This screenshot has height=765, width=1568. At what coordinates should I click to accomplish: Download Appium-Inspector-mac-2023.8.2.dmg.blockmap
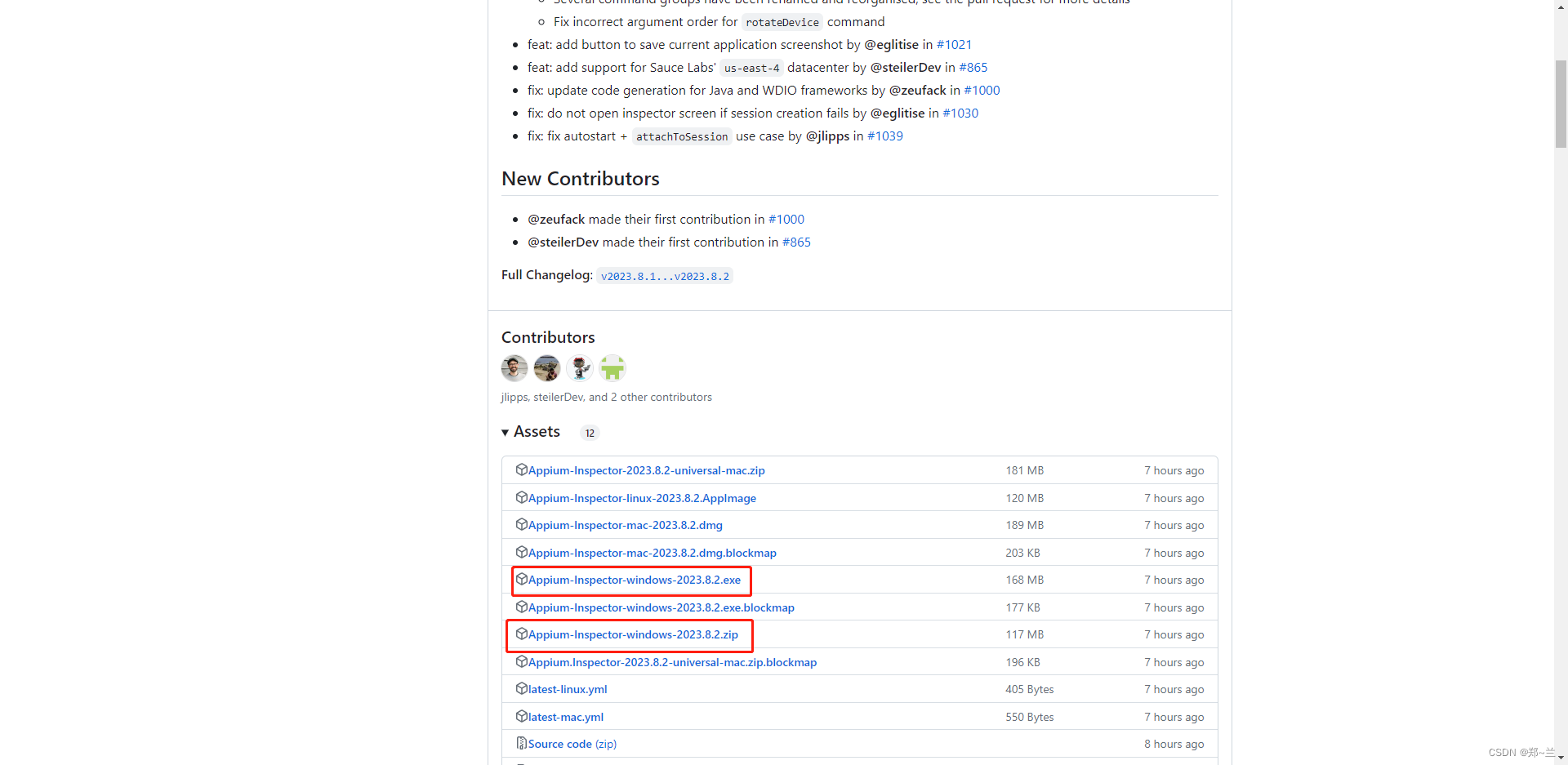[x=652, y=553]
